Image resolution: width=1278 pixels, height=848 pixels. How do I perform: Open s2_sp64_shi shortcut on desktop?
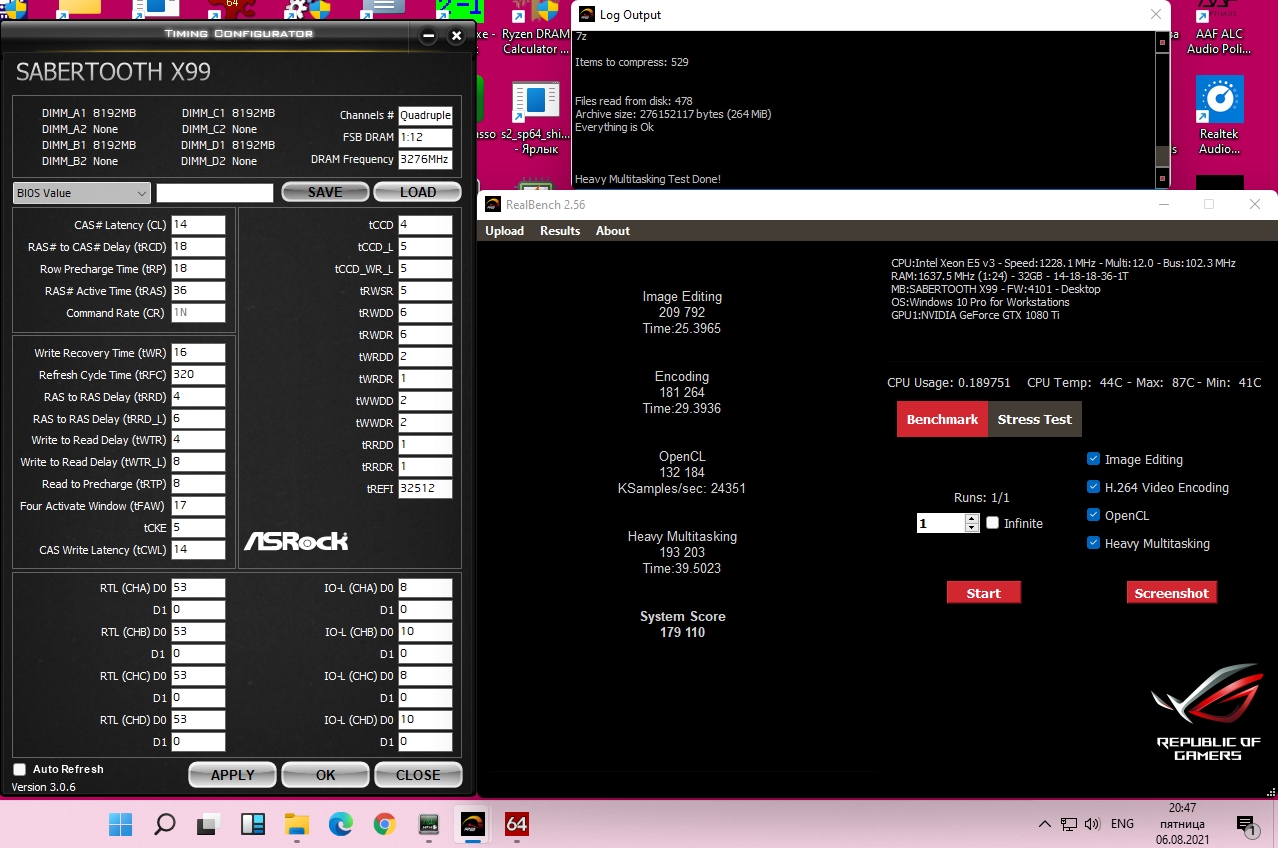(537, 117)
